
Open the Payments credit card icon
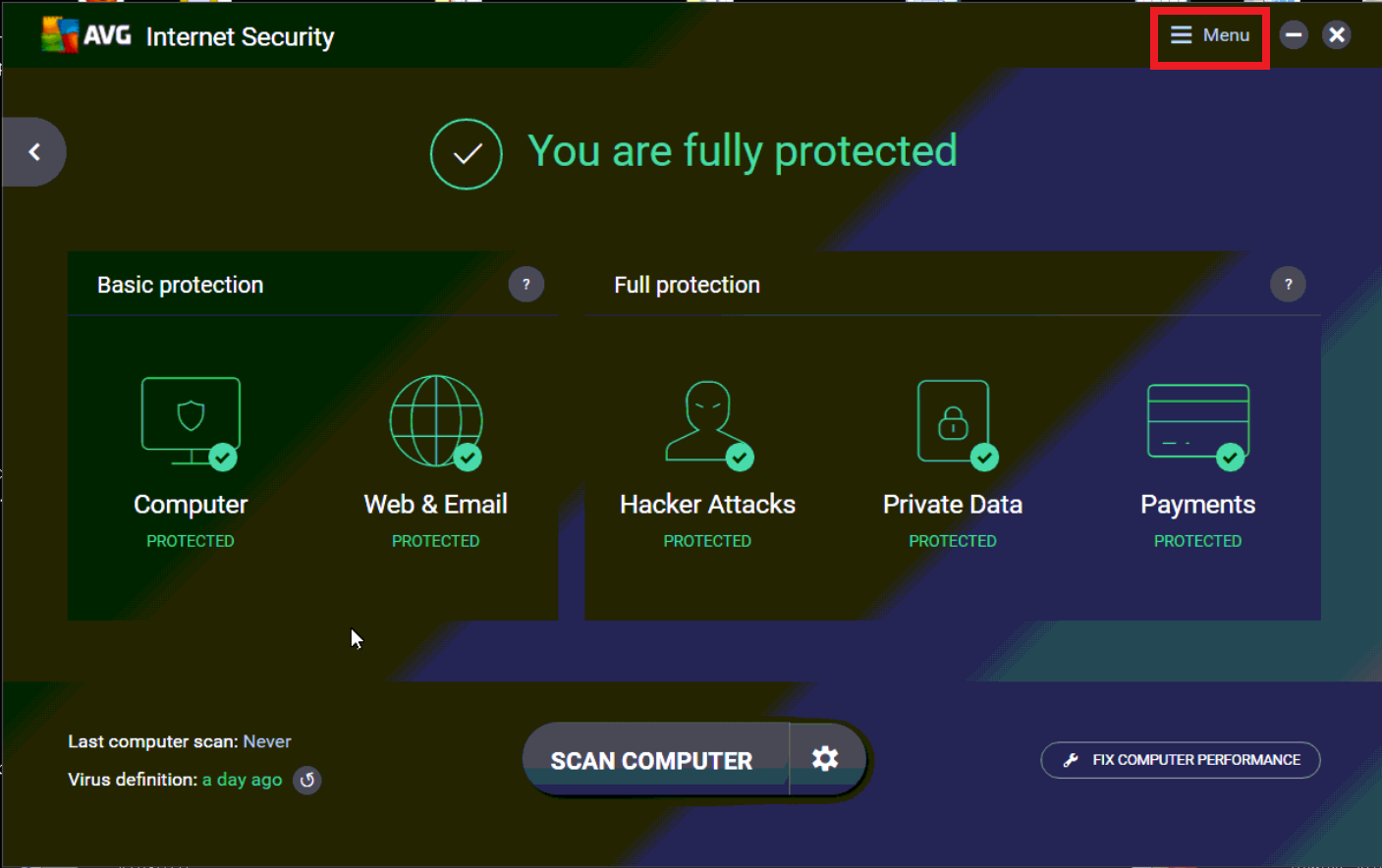click(1197, 422)
